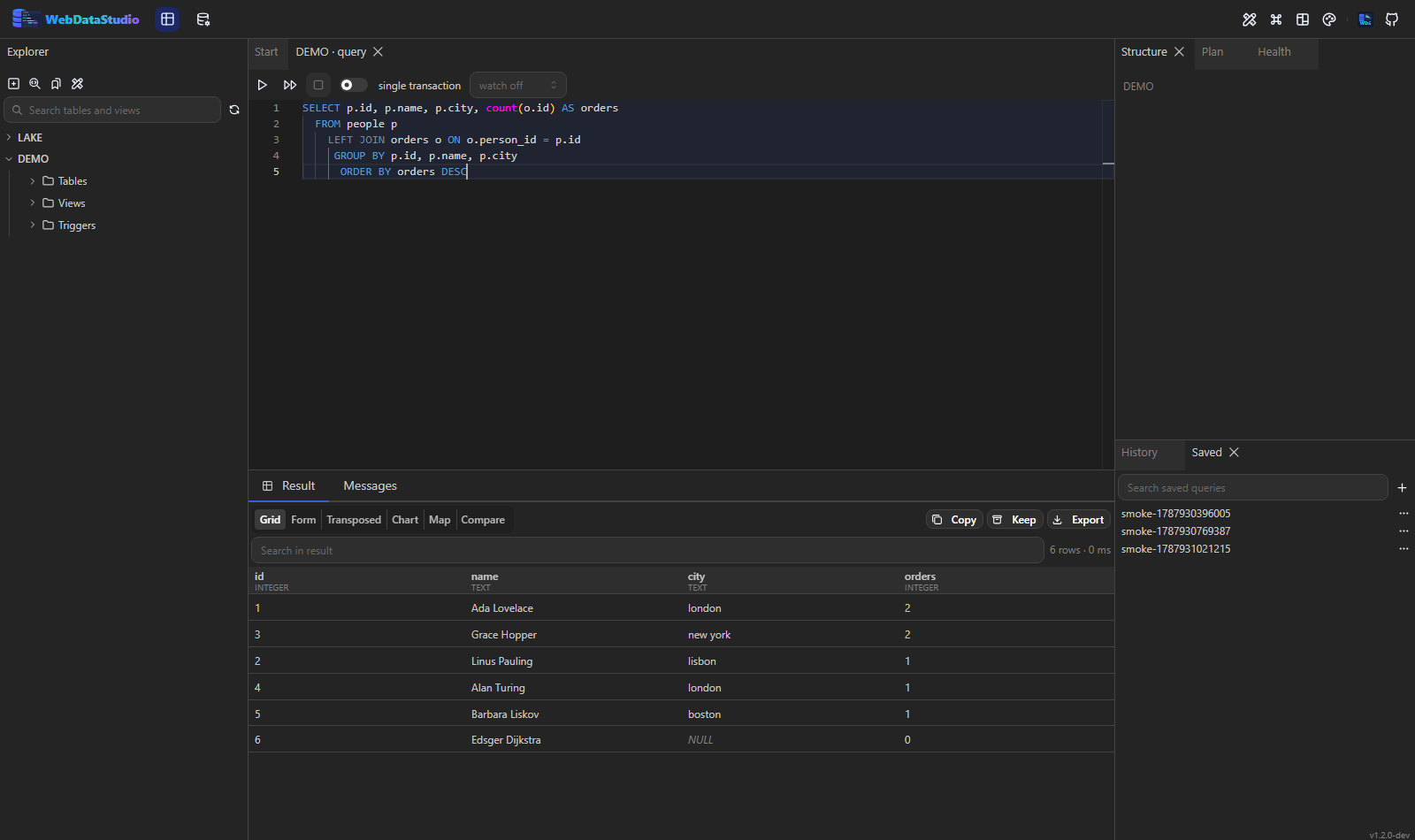Click the bookmarks icon in Explorer toolbar
This screenshot has width=1415, height=840.
click(x=56, y=83)
